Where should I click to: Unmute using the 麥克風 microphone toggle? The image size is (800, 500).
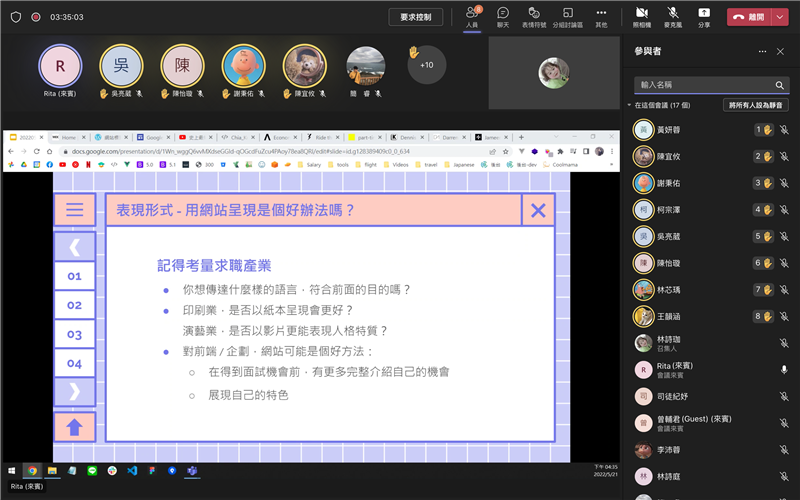click(x=673, y=15)
